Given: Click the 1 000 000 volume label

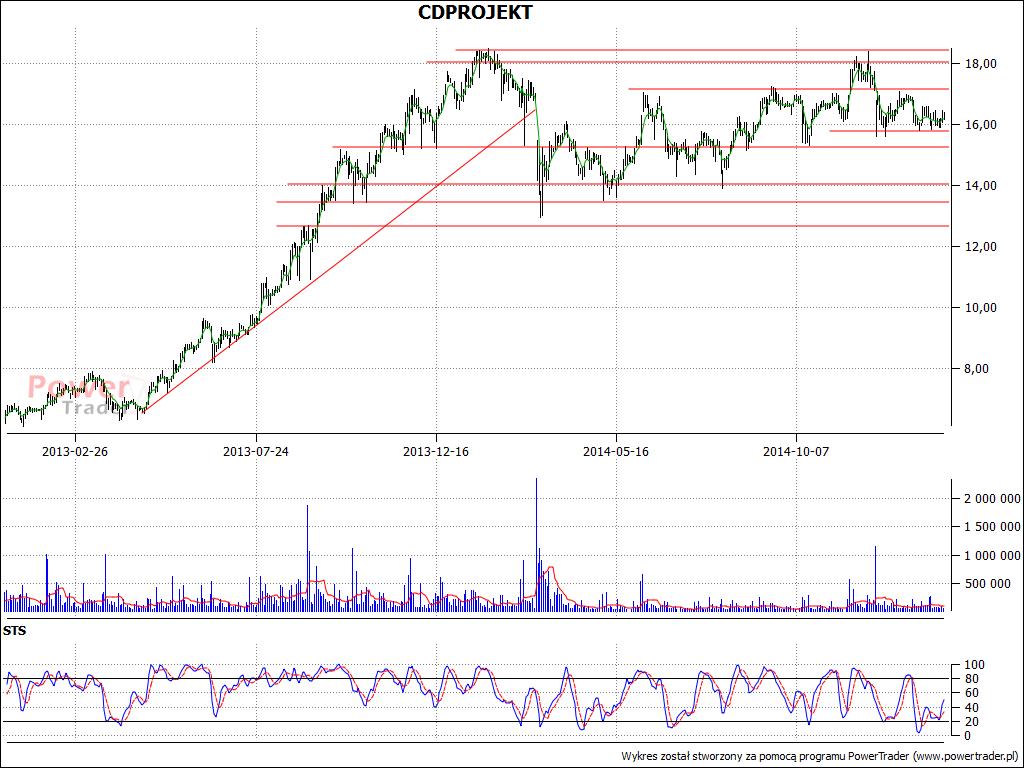Looking at the screenshot, I should pyautogui.click(x=992, y=556).
